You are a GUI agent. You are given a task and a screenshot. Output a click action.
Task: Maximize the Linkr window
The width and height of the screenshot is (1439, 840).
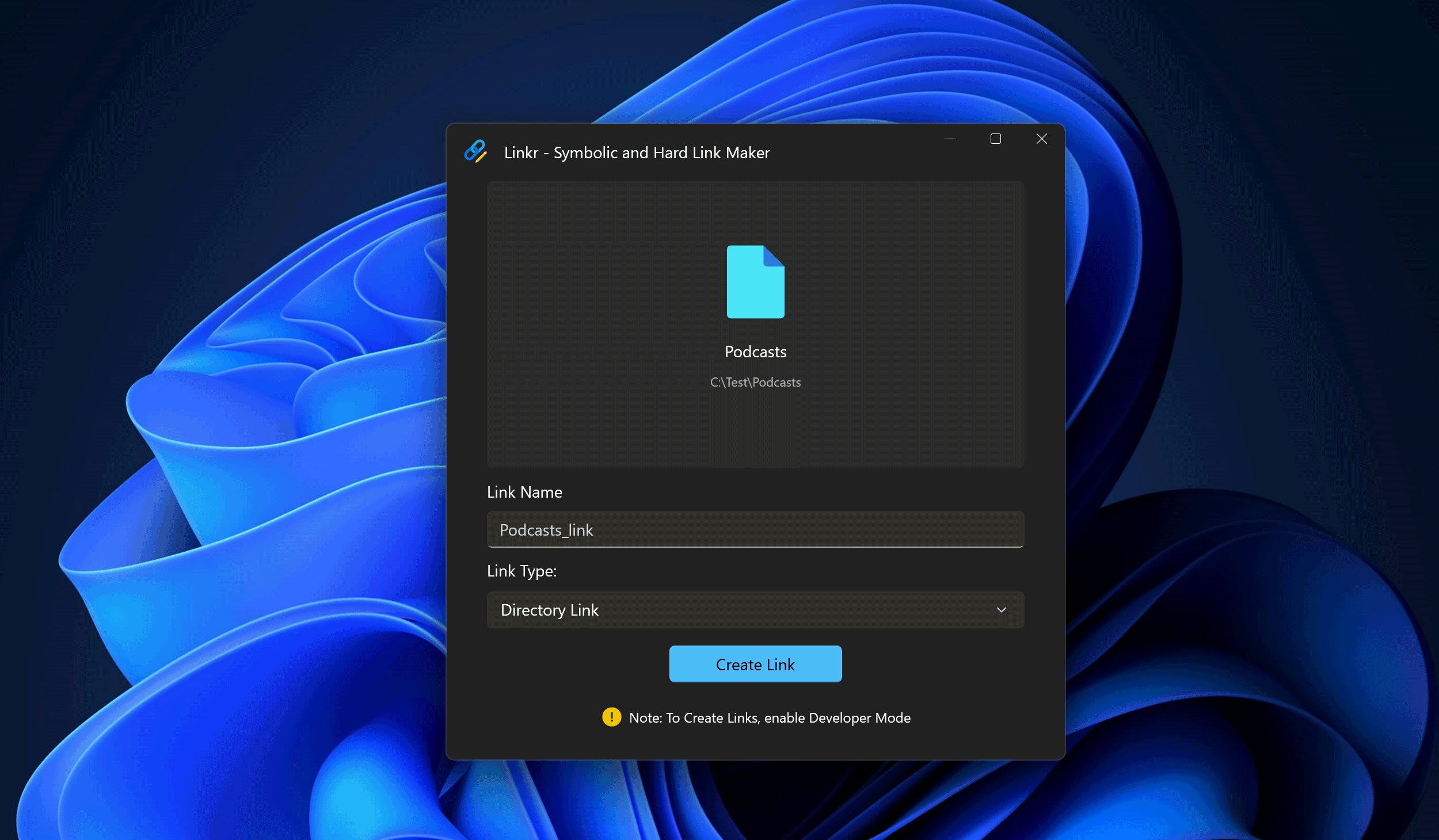point(996,139)
